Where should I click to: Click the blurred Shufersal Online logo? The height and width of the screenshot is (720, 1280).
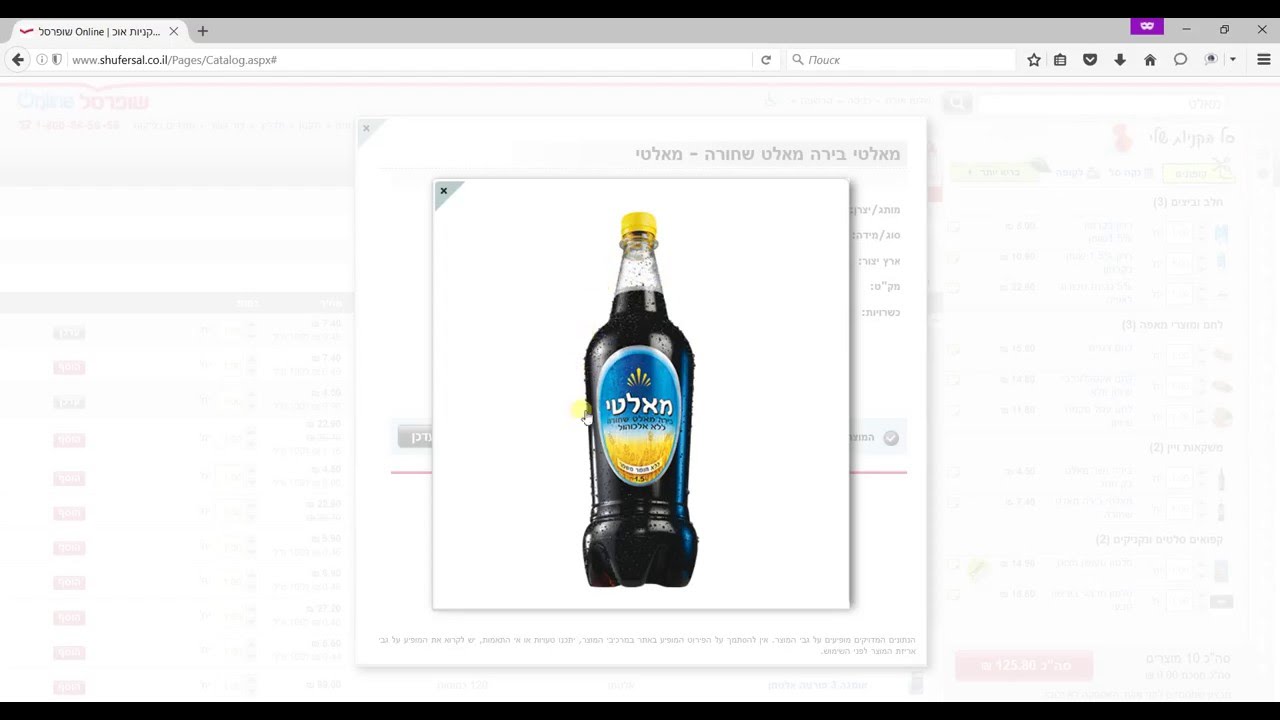coord(84,101)
